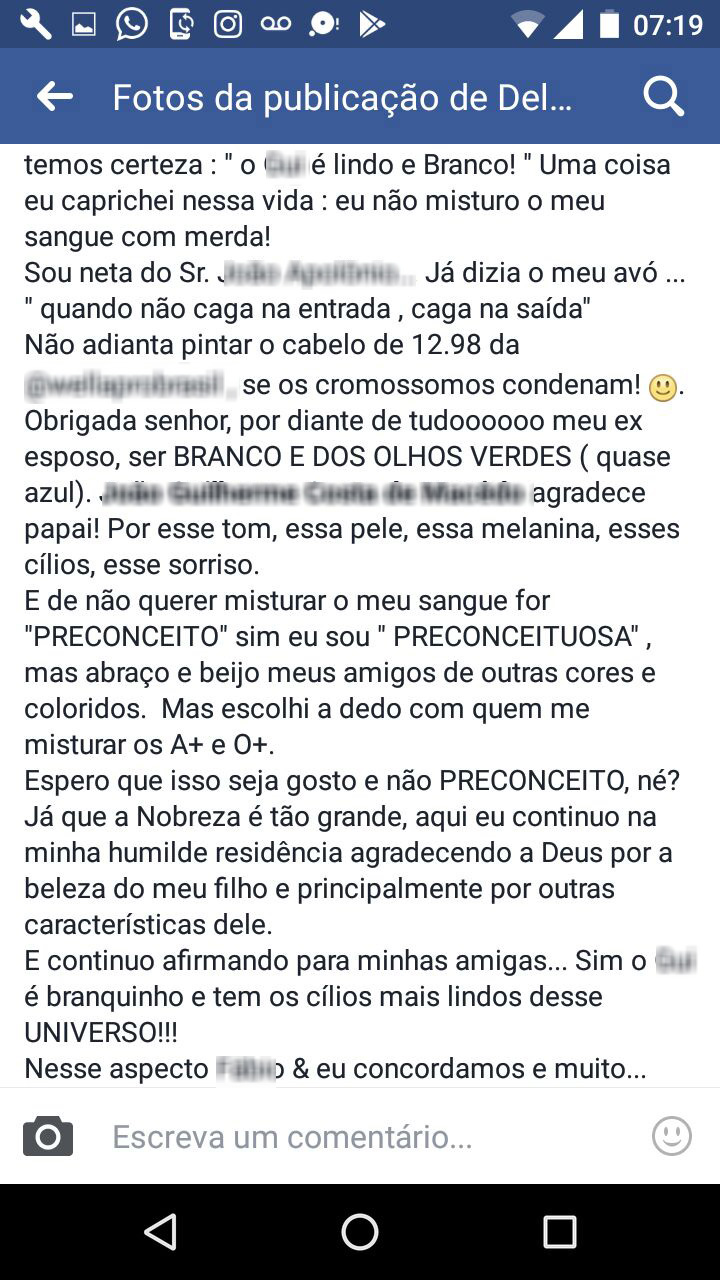Tap the battery icon in status bar

tap(608, 24)
